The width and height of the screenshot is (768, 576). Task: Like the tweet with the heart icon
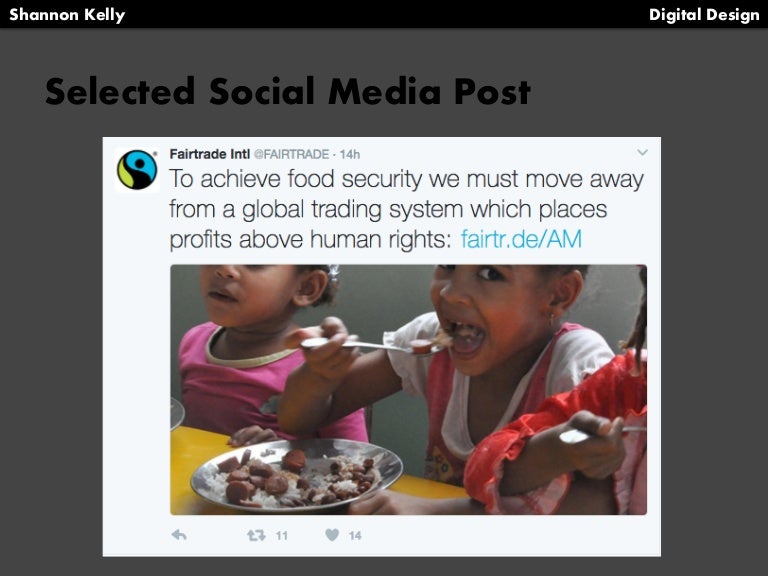(x=332, y=535)
